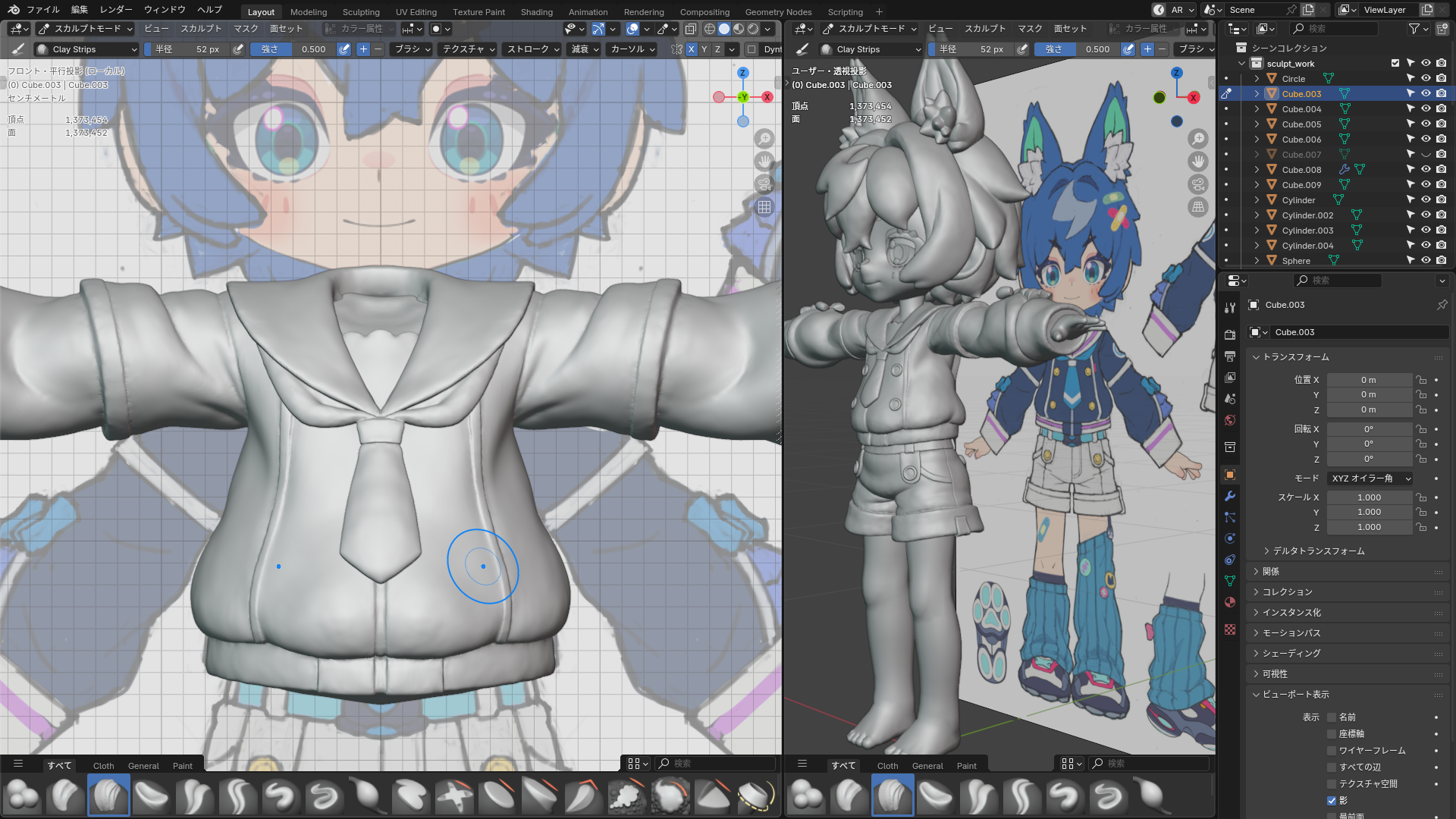Image resolution: width=1456 pixels, height=819 pixels.
Task: Open the レンダー menu
Action: coord(116,10)
